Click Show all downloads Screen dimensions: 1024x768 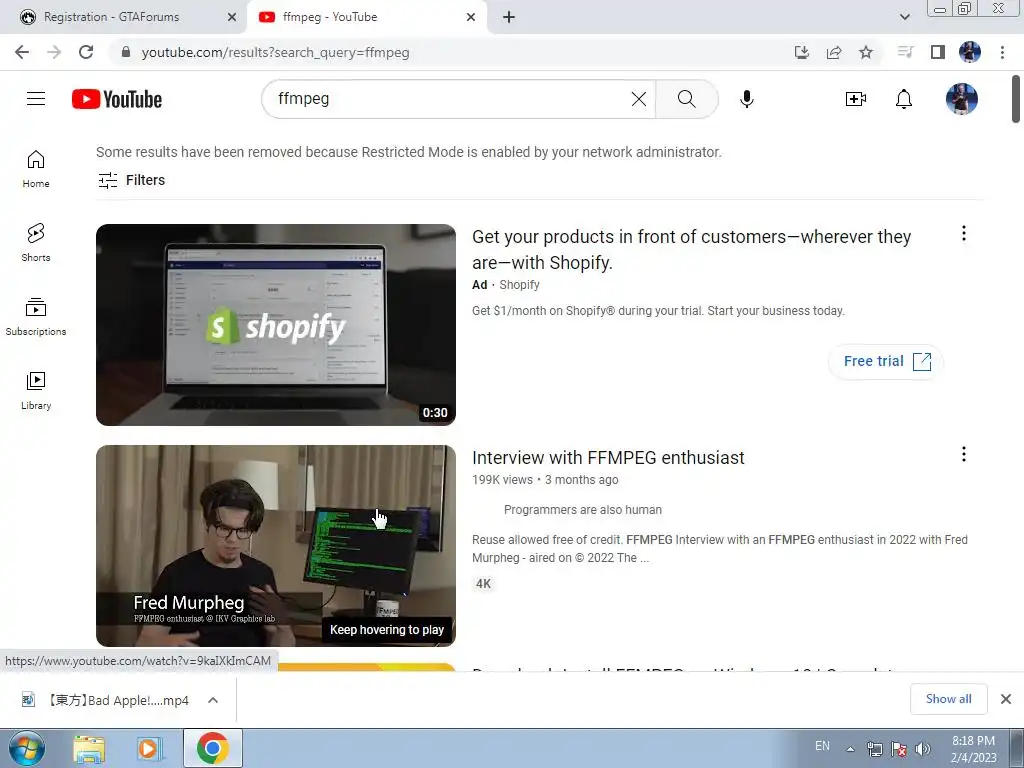click(x=948, y=699)
